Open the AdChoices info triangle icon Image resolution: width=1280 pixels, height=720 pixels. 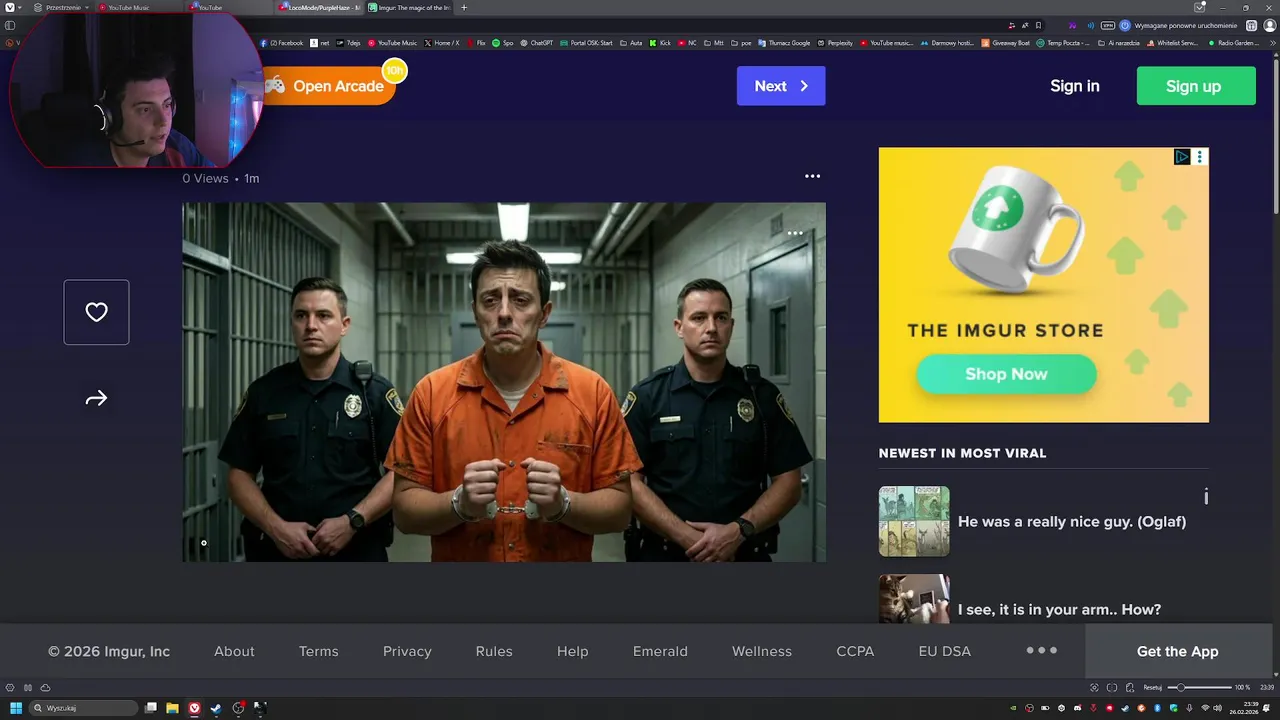(1182, 157)
